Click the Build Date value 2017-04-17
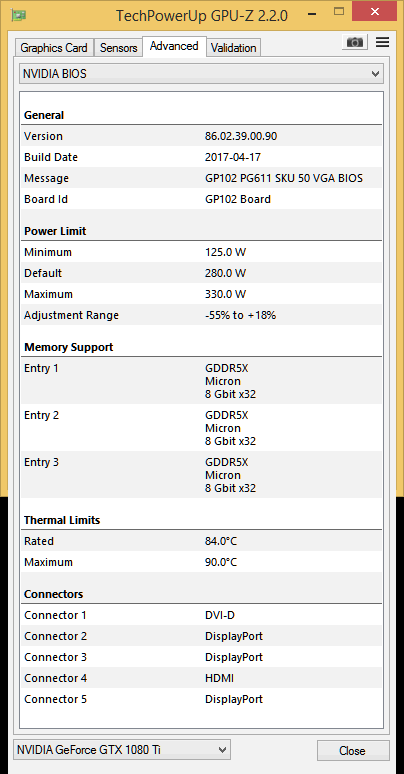Viewport: 404px width, 774px height. click(233, 157)
